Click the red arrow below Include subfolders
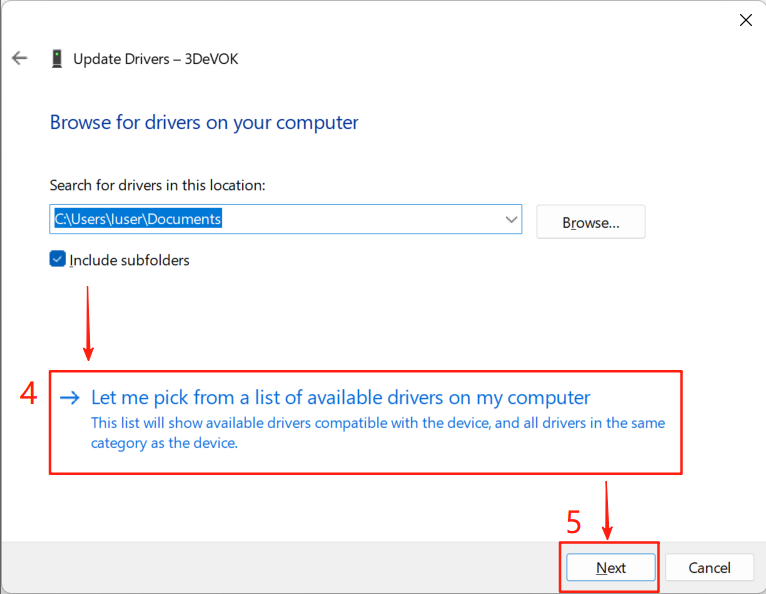Viewport: 766px width, 594px height. [x=88, y=323]
